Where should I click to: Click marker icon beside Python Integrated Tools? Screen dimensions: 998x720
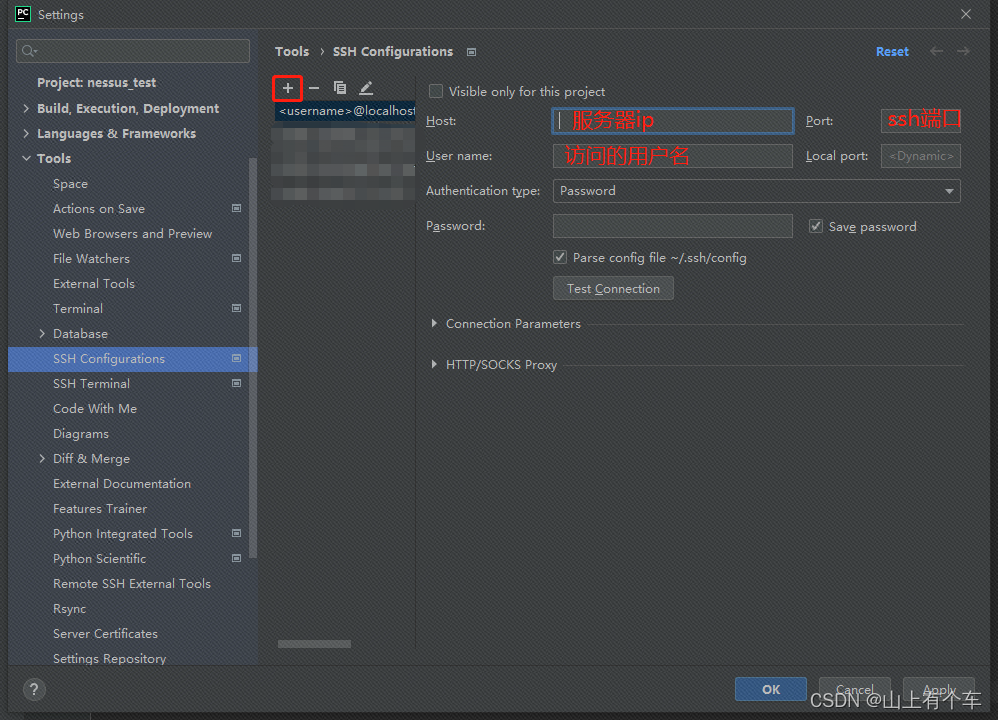pyautogui.click(x=237, y=533)
